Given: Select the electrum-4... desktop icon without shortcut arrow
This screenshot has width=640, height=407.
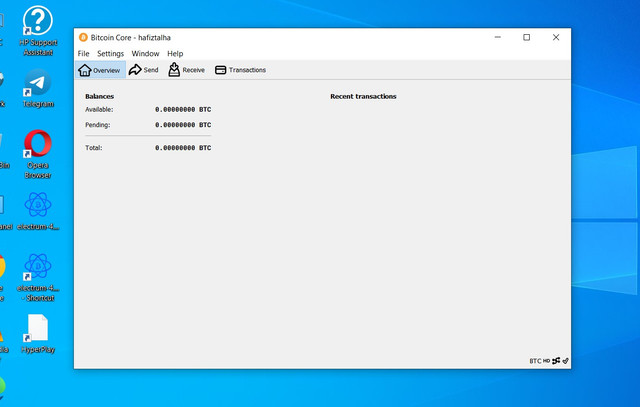Looking at the screenshot, I should pos(38,211).
